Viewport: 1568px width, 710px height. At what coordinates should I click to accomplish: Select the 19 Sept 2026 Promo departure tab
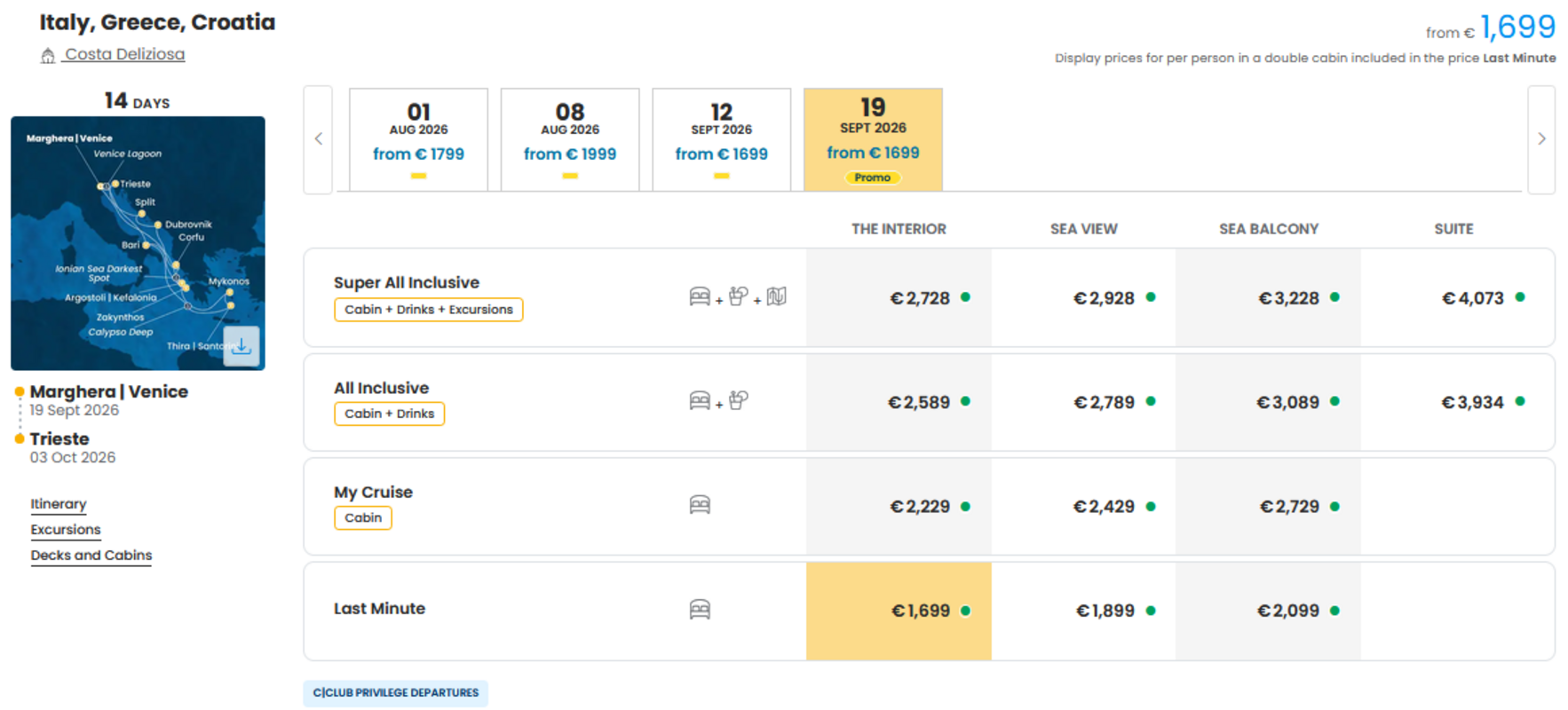873,139
